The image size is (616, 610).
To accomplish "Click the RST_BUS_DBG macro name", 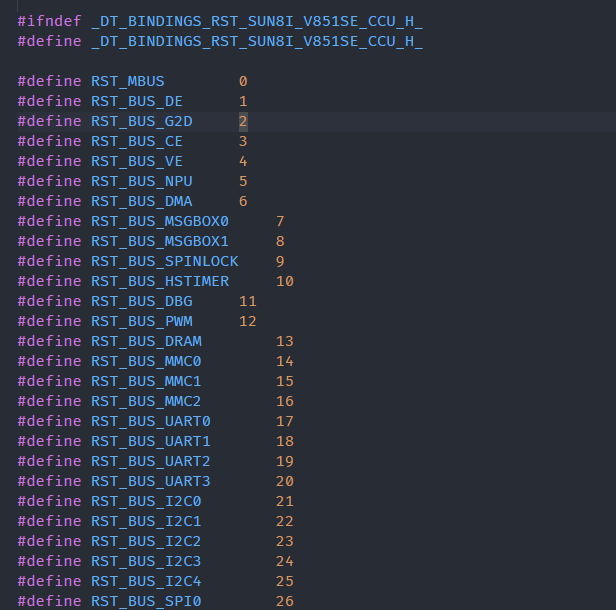I will (142, 302).
